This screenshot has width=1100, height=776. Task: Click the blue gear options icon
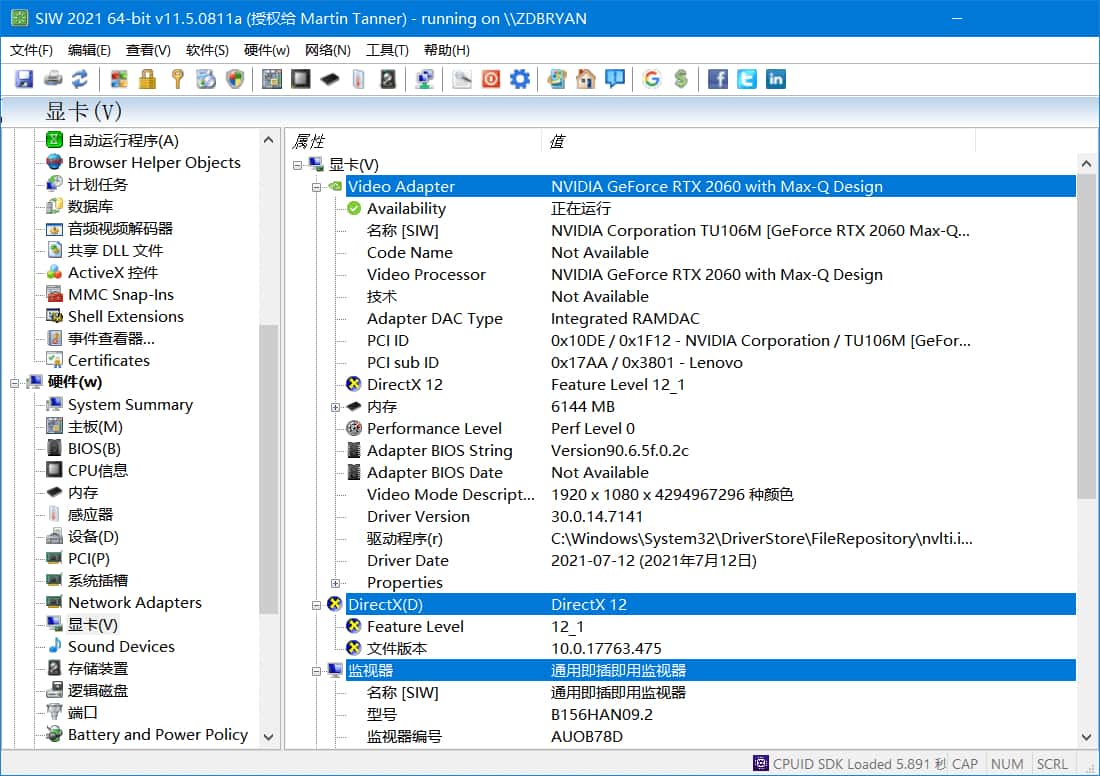[519, 79]
